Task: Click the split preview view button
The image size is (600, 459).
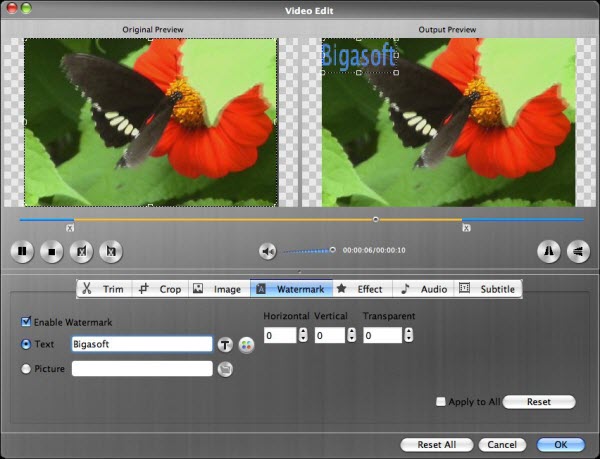Action: point(549,251)
